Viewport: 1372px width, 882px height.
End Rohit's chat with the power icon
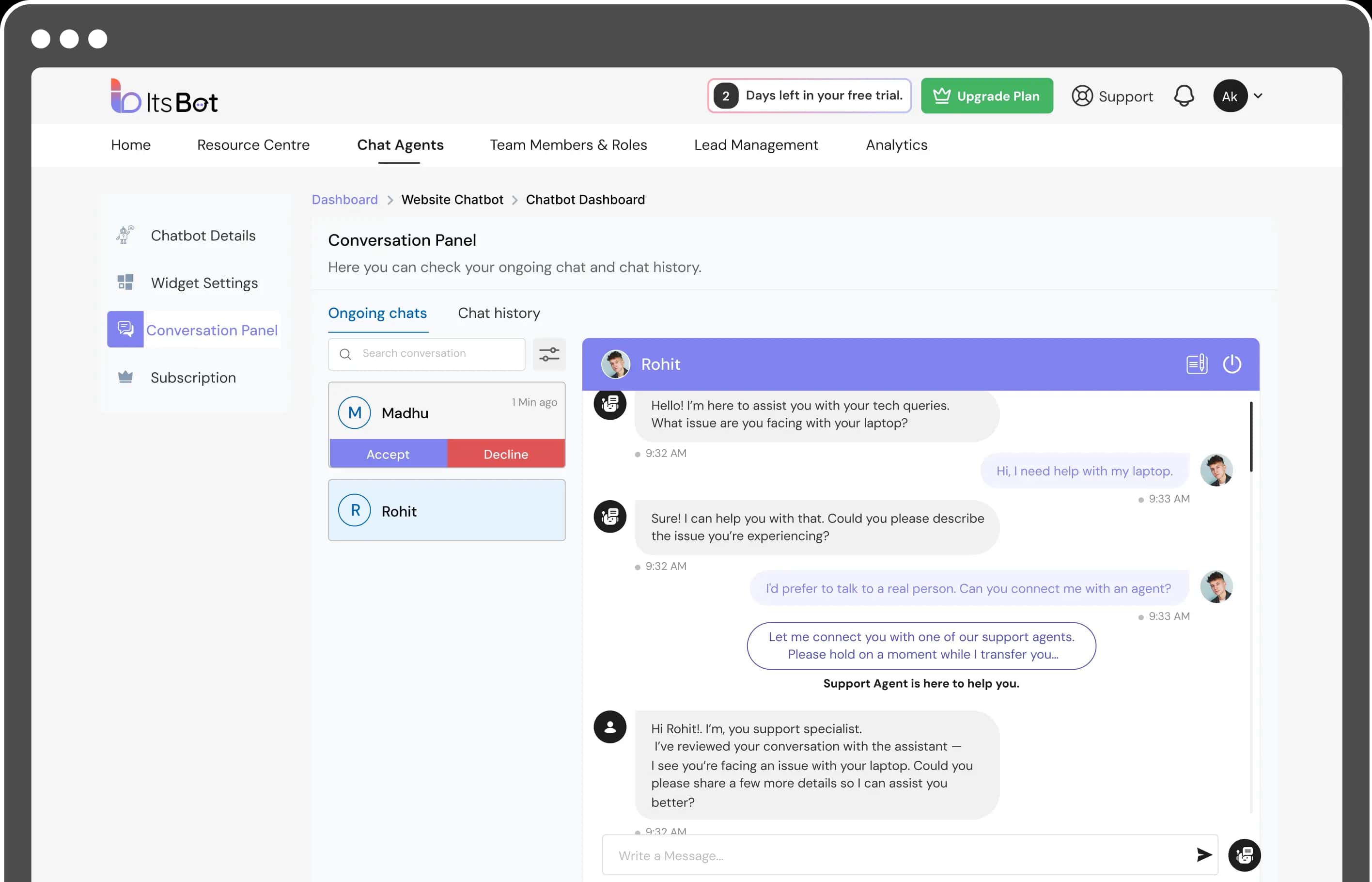(1232, 364)
